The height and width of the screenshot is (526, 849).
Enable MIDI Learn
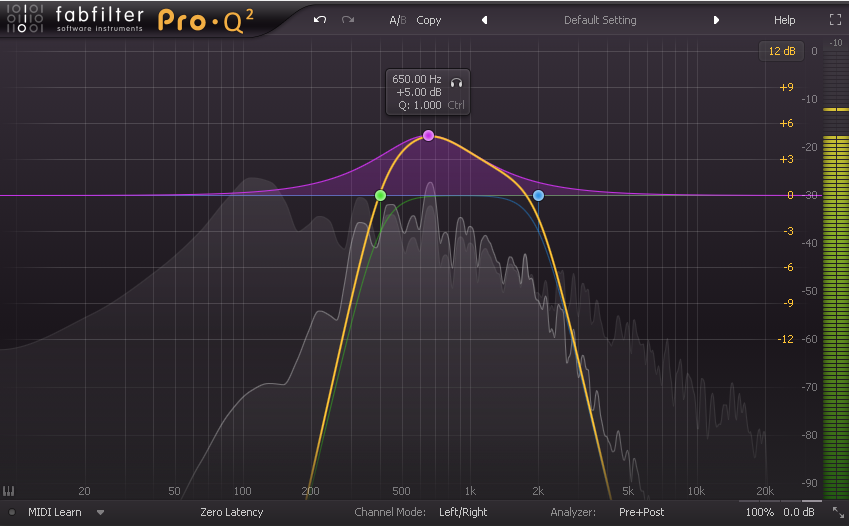point(54,512)
